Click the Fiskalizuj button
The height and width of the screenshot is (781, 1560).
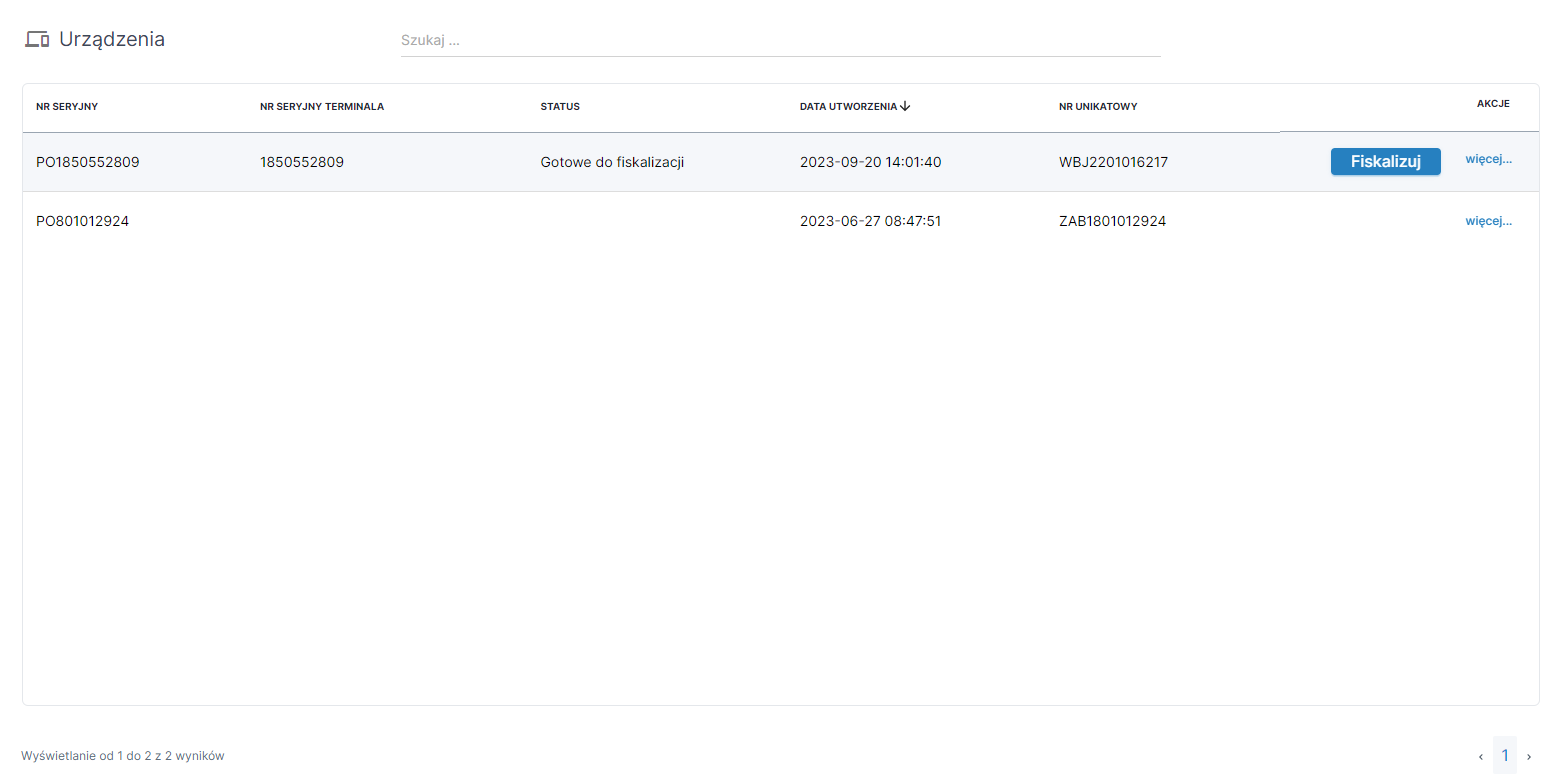(1385, 162)
